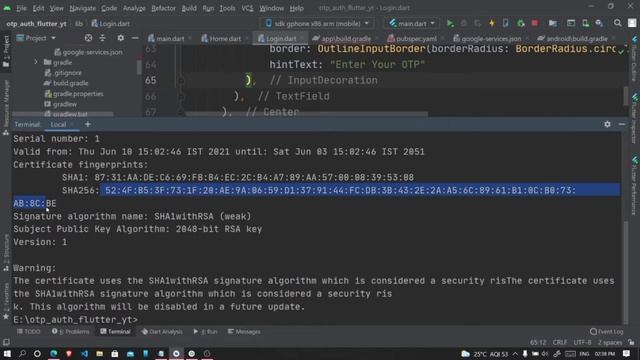Open the Run tool window button
640x360 pixels.
[205, 331]
